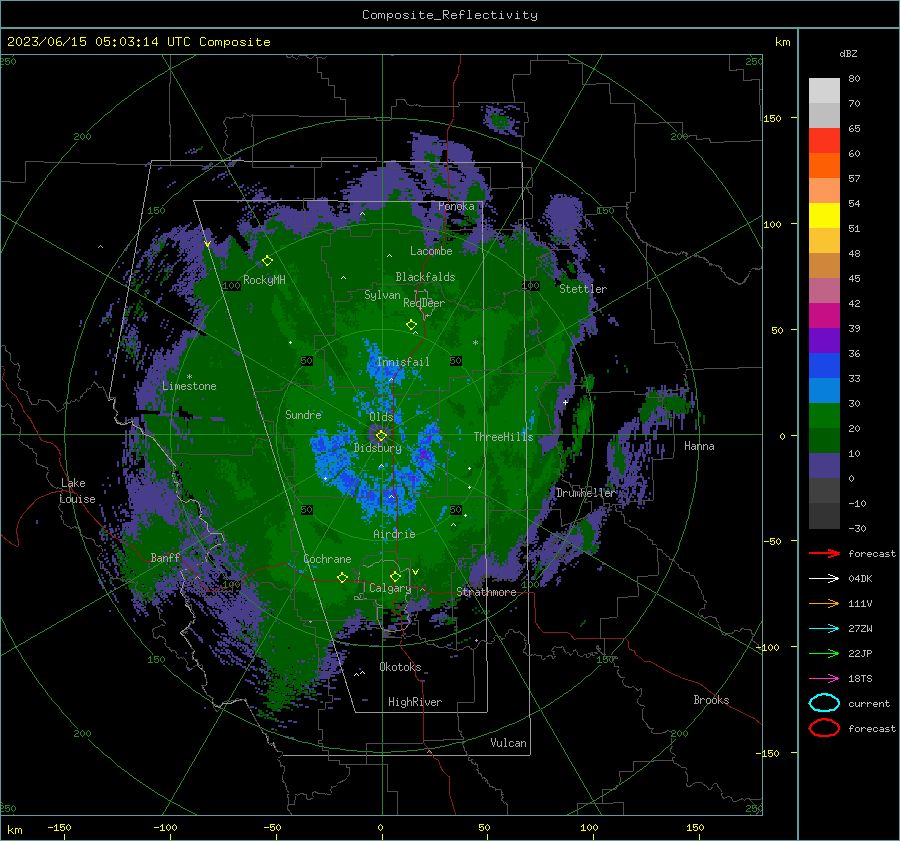Pick the slate purple 10 dBZ swatch
Image resolution: width=900 pixels, height=841 pixels.
(x=824, y=466)
